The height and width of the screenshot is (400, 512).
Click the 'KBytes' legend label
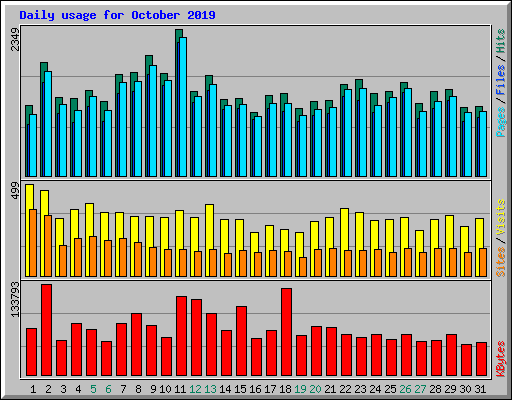click(x=501, y=359)
